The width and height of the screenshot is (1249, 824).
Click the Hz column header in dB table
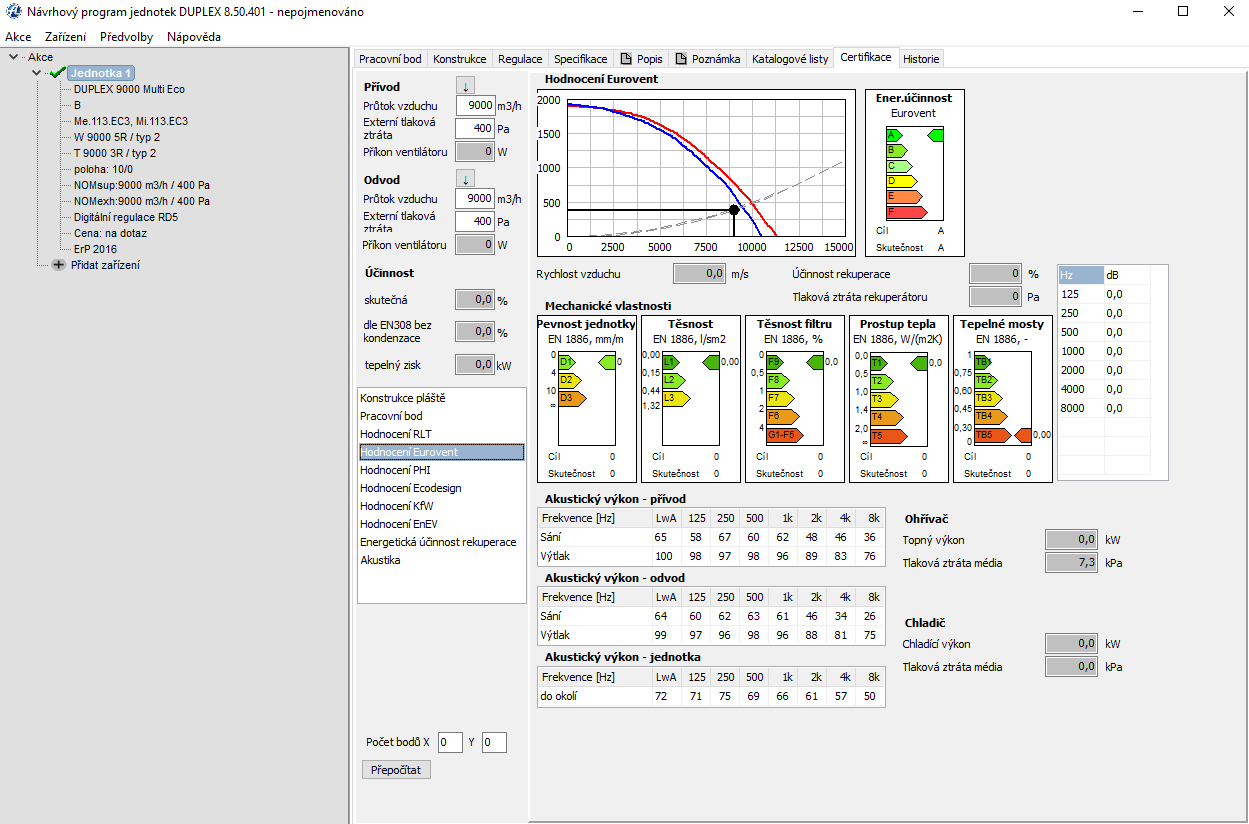(1081, 275)
